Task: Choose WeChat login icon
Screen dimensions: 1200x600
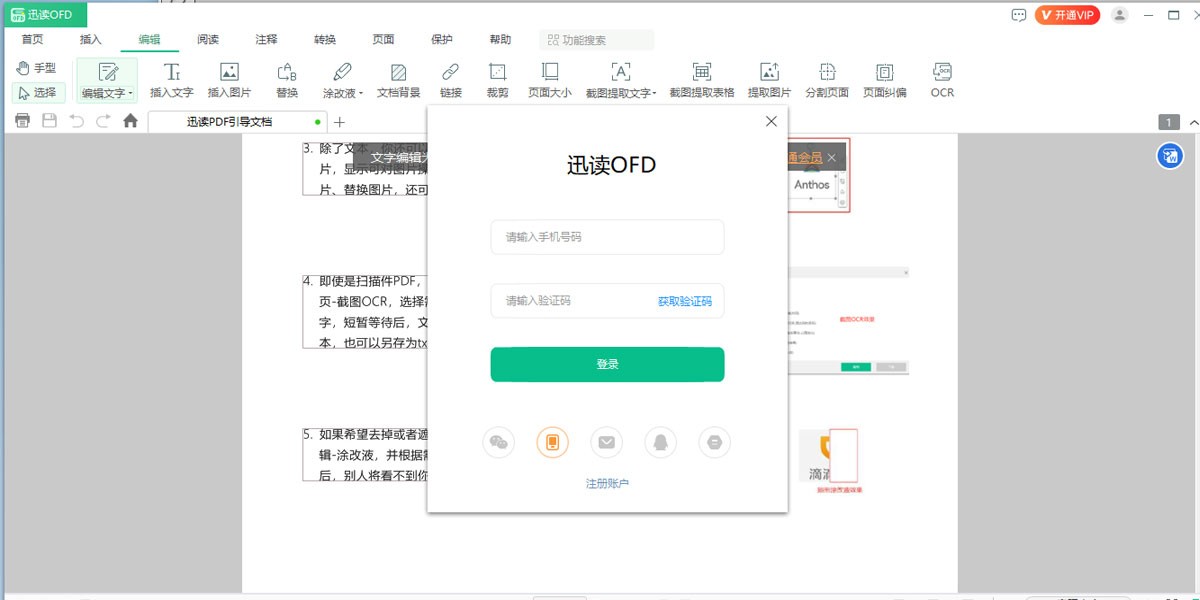Action: pyautogui.click(x=499, y=442)
